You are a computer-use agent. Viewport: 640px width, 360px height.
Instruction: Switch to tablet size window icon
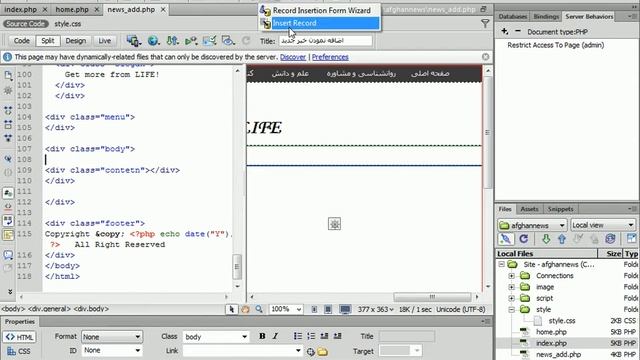click(328, 309)
